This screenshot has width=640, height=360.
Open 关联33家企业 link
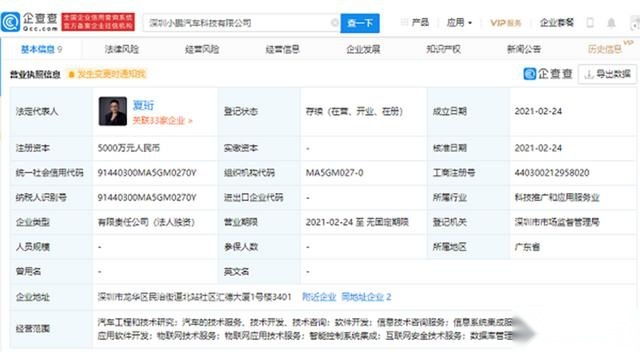[162, 120]
